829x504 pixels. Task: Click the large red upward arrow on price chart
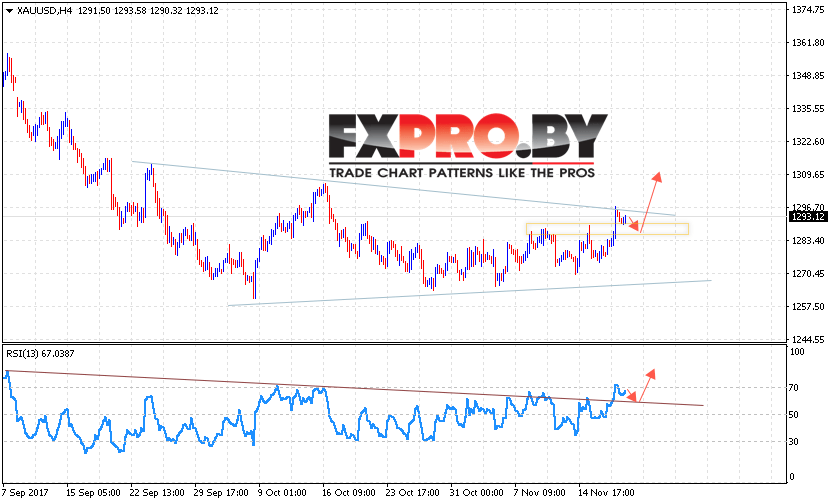[x=651, y=202]
